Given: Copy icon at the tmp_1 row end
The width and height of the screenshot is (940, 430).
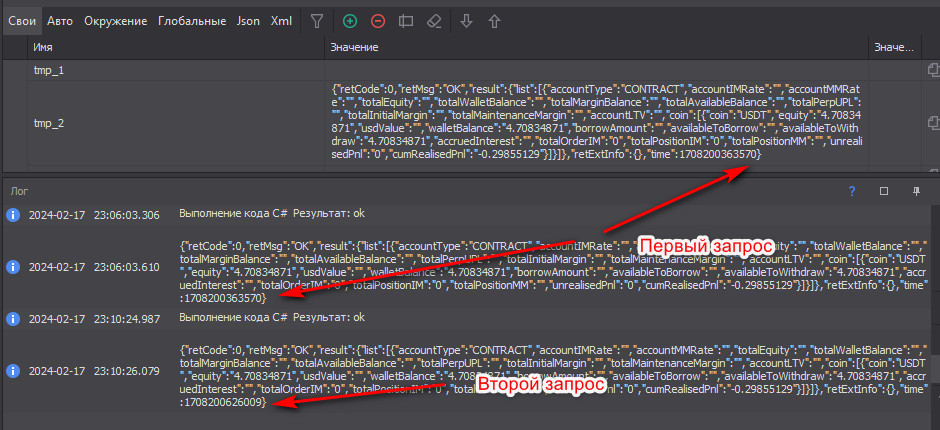Looking at the screenshot, I should click(933, 70).
